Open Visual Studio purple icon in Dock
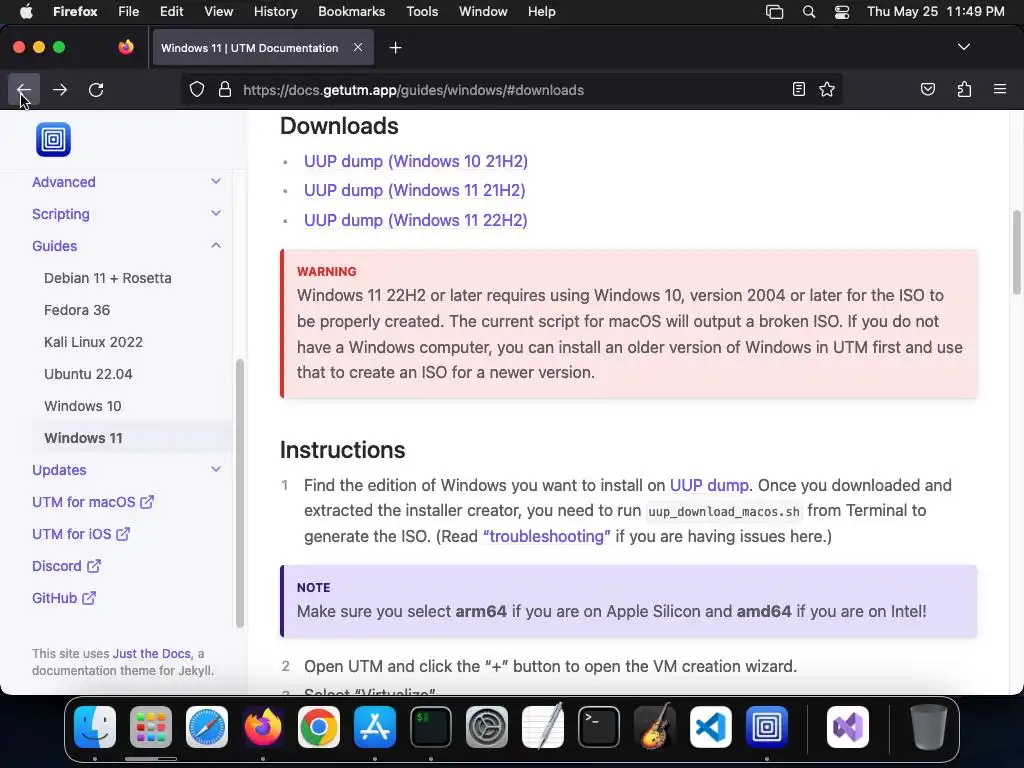This screenshot has height=768, width=1024. click(x=848, y=727)
